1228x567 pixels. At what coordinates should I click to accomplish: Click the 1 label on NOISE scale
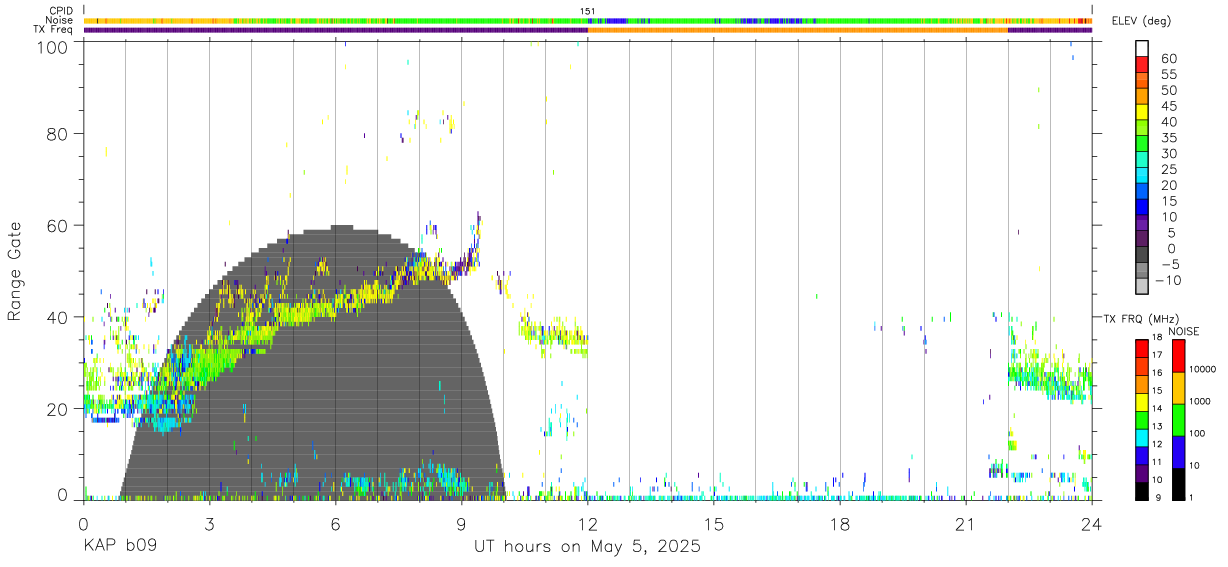click(1193, 497)
